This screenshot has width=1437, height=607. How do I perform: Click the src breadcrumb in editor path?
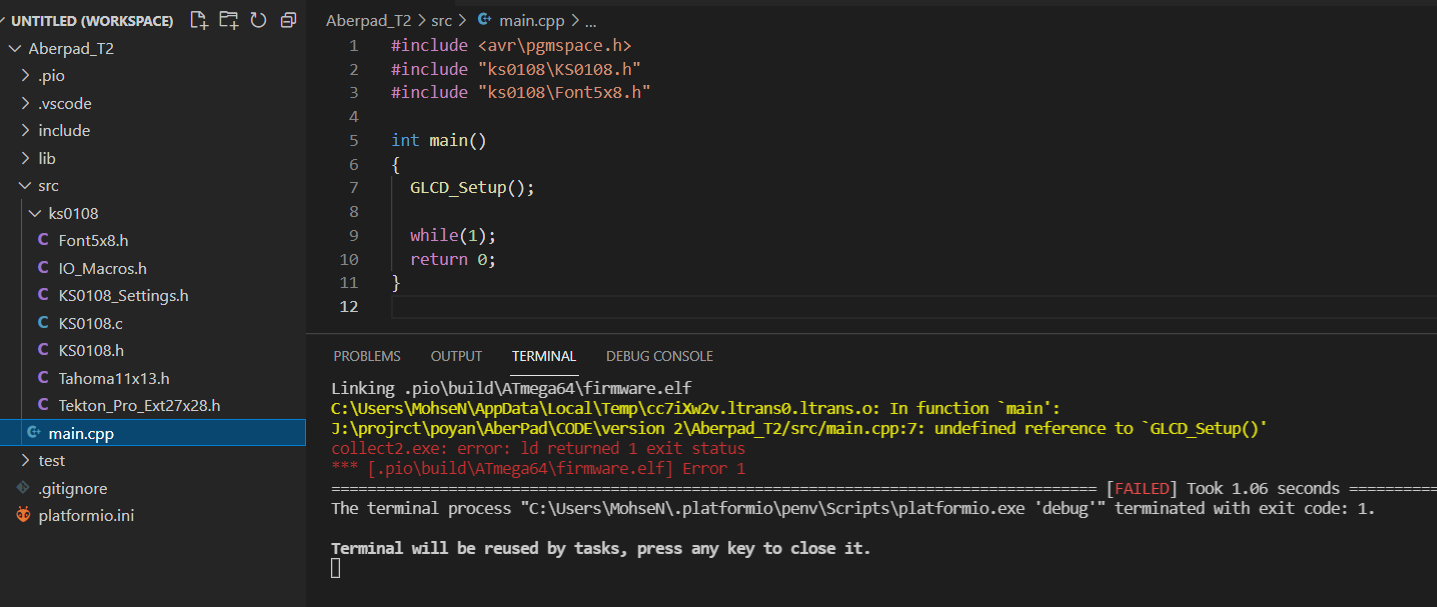click(x=441, y=20)
